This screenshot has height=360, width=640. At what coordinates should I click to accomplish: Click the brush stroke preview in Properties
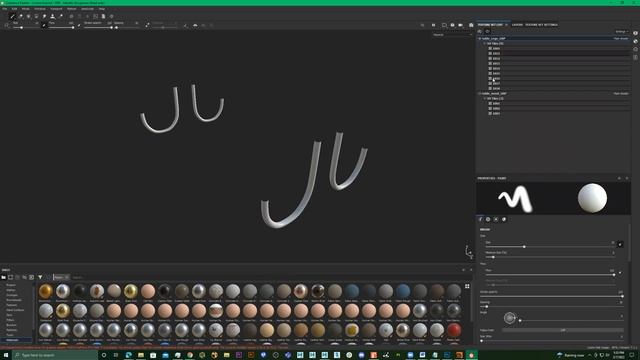[515, 198]
